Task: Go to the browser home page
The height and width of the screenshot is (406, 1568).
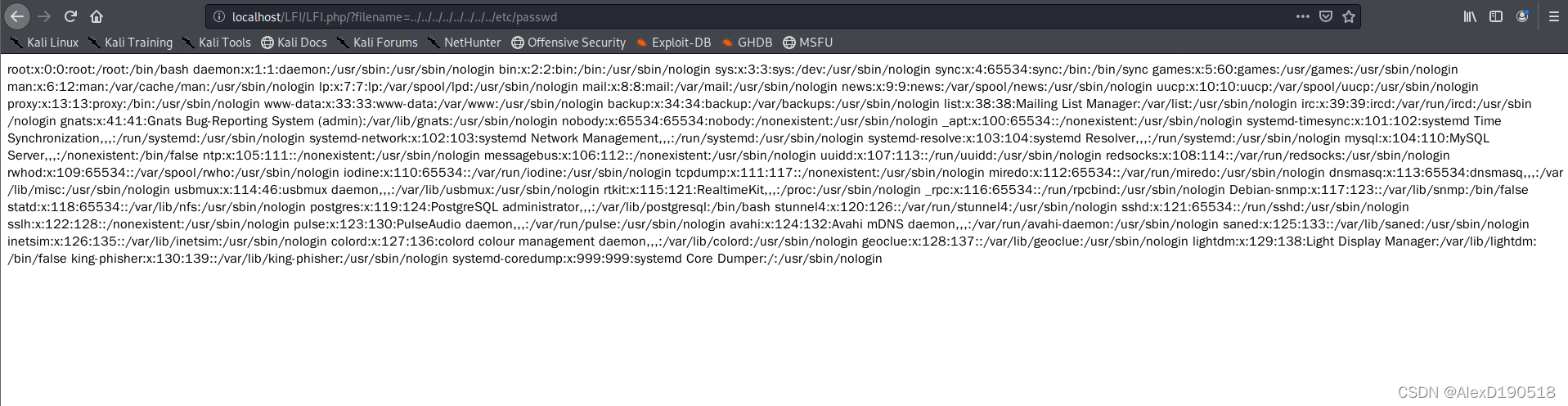Action: point(97,16)
